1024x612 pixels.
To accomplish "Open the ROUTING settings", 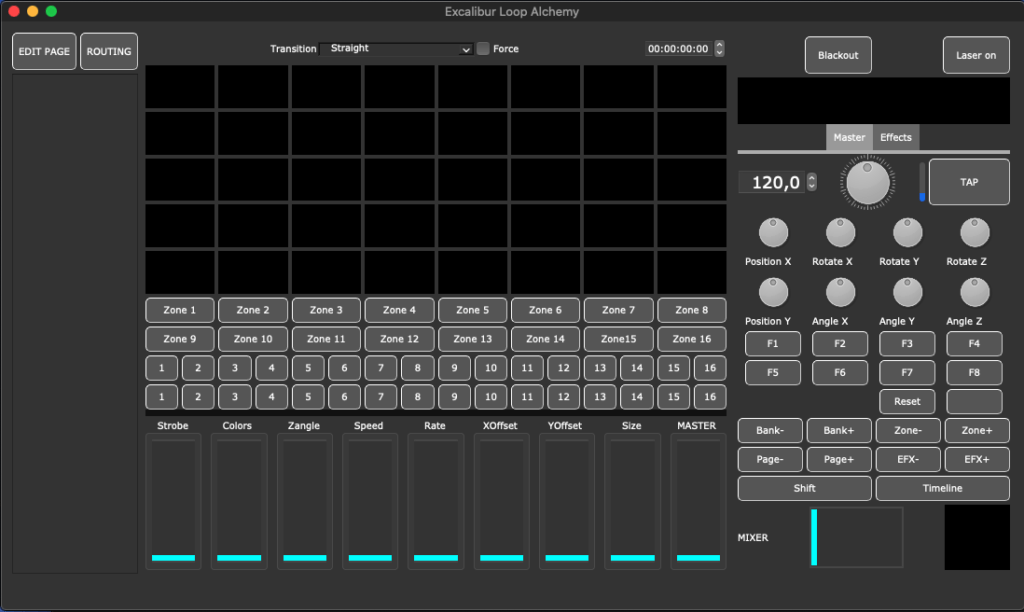I will click(x=108, y=51).
